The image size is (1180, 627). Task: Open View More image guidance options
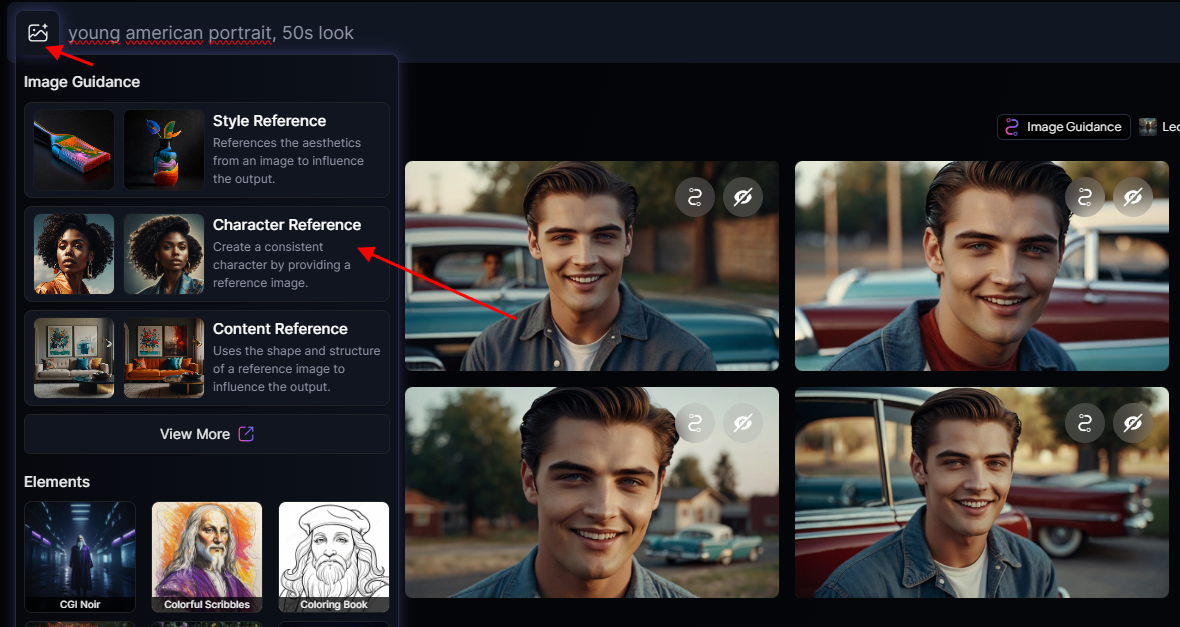(207, 434)
